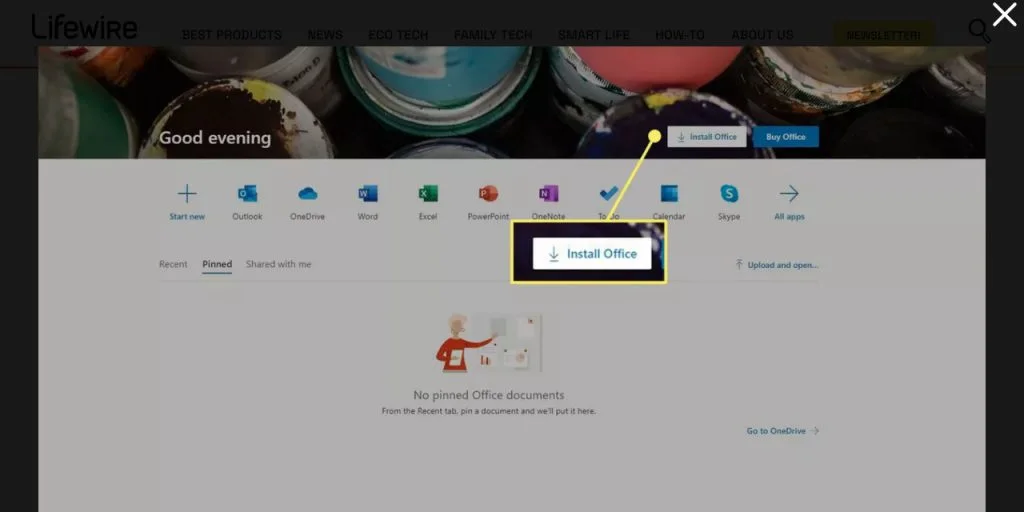This screenshot has width=1024, height=512.
Task: Click 'No pinned Office documents' text
Action: [488, 395]
